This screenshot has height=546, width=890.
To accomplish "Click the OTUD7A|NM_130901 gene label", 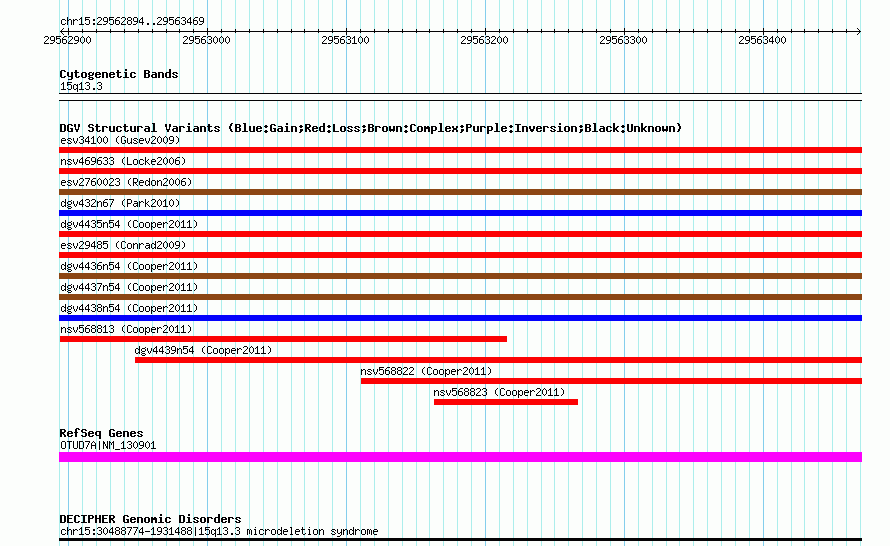I will point(108,446).
